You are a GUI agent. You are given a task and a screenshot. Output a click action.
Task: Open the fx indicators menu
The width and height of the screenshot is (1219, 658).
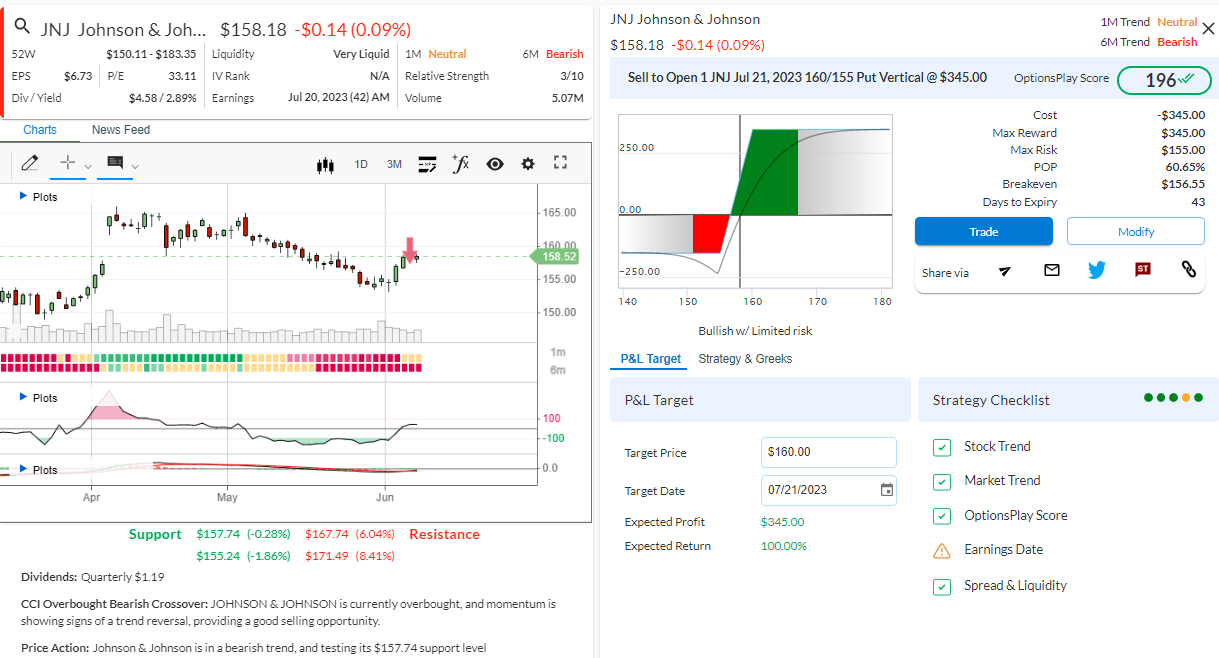pyautogui.click(x=460, y=163)
